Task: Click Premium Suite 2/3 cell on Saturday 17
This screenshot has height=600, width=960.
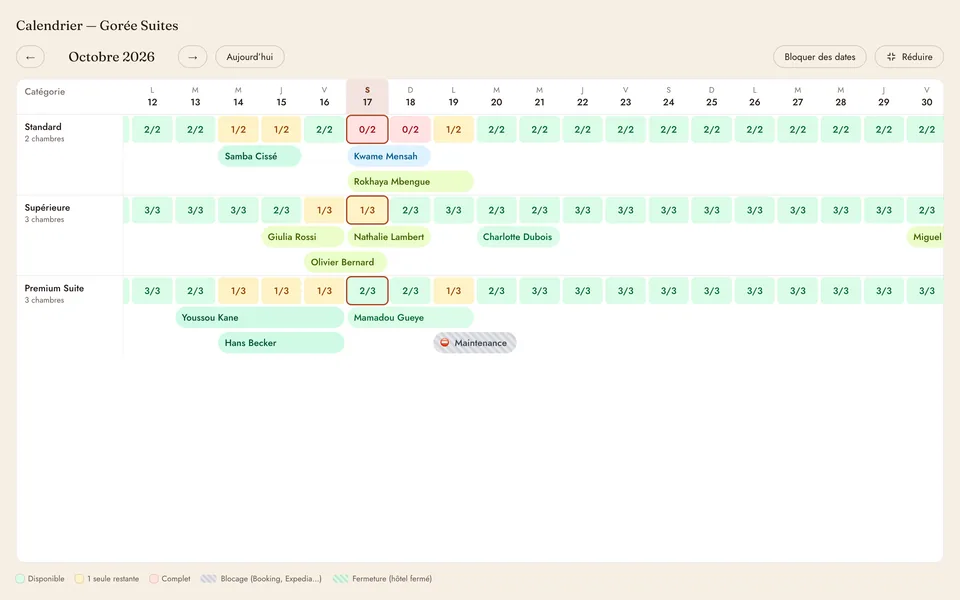Action: [x=367, y=291]
